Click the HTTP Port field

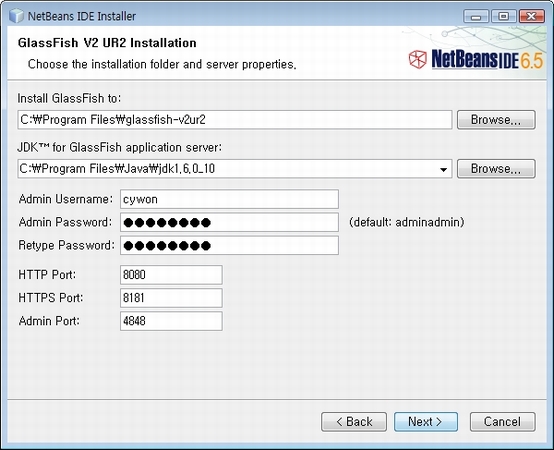click(171, 275)
